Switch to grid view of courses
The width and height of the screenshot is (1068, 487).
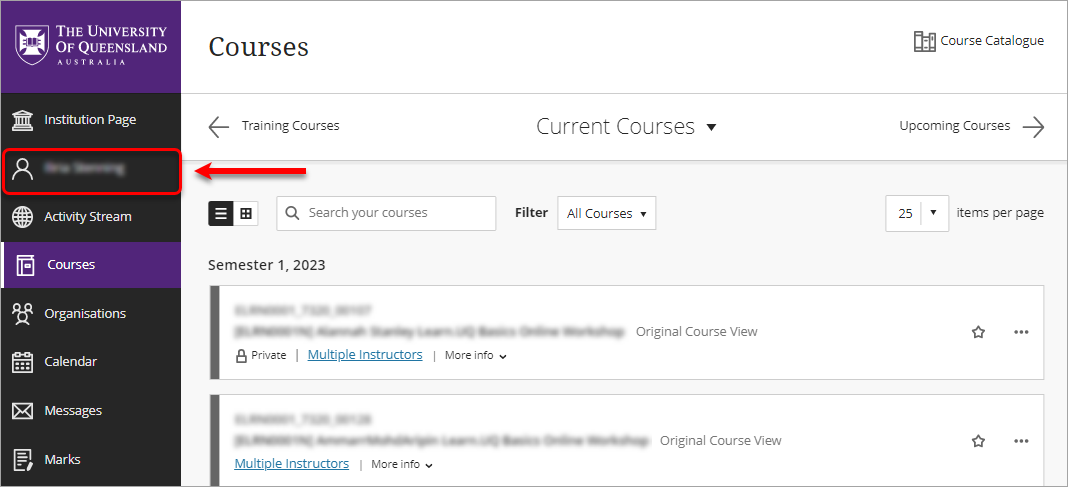246,213
